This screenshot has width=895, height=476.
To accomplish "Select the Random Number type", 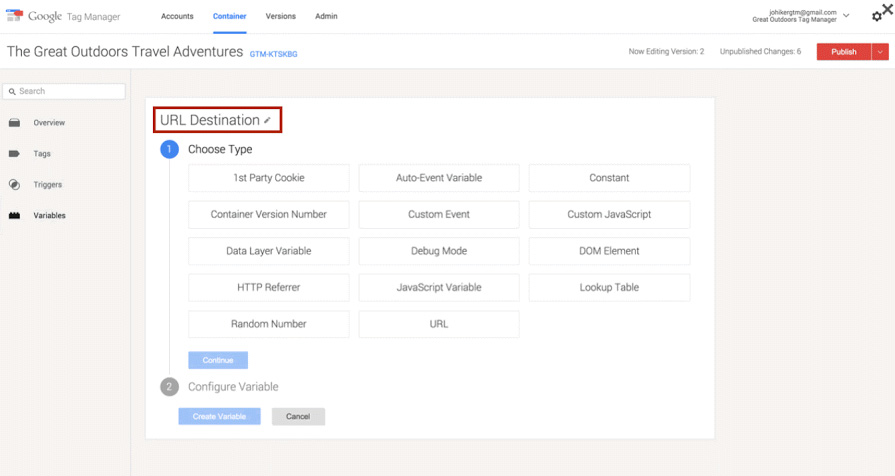I will pyautogui.click(x=268, y=324).
